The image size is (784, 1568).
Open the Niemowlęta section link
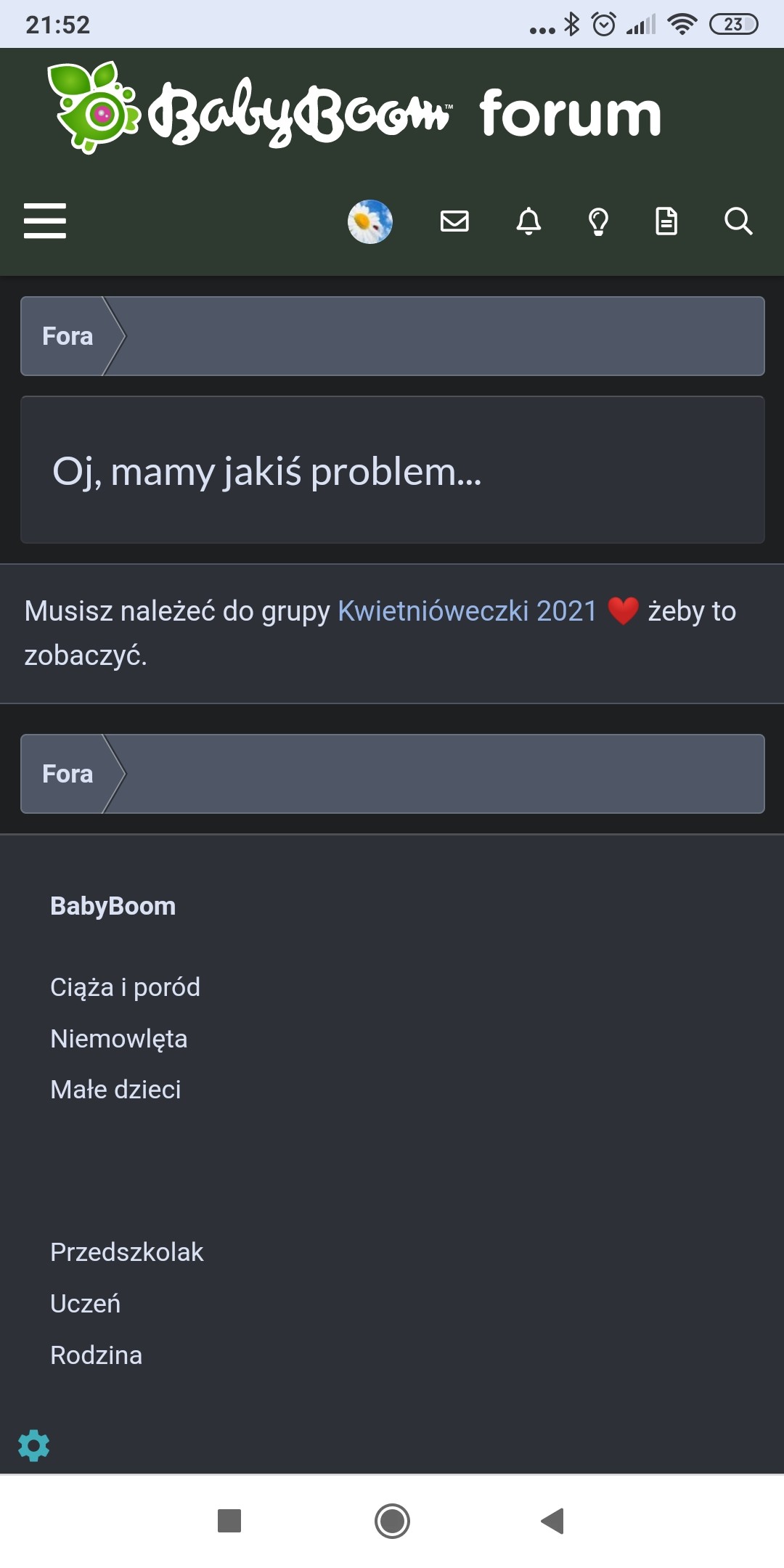coord(119,1039)
